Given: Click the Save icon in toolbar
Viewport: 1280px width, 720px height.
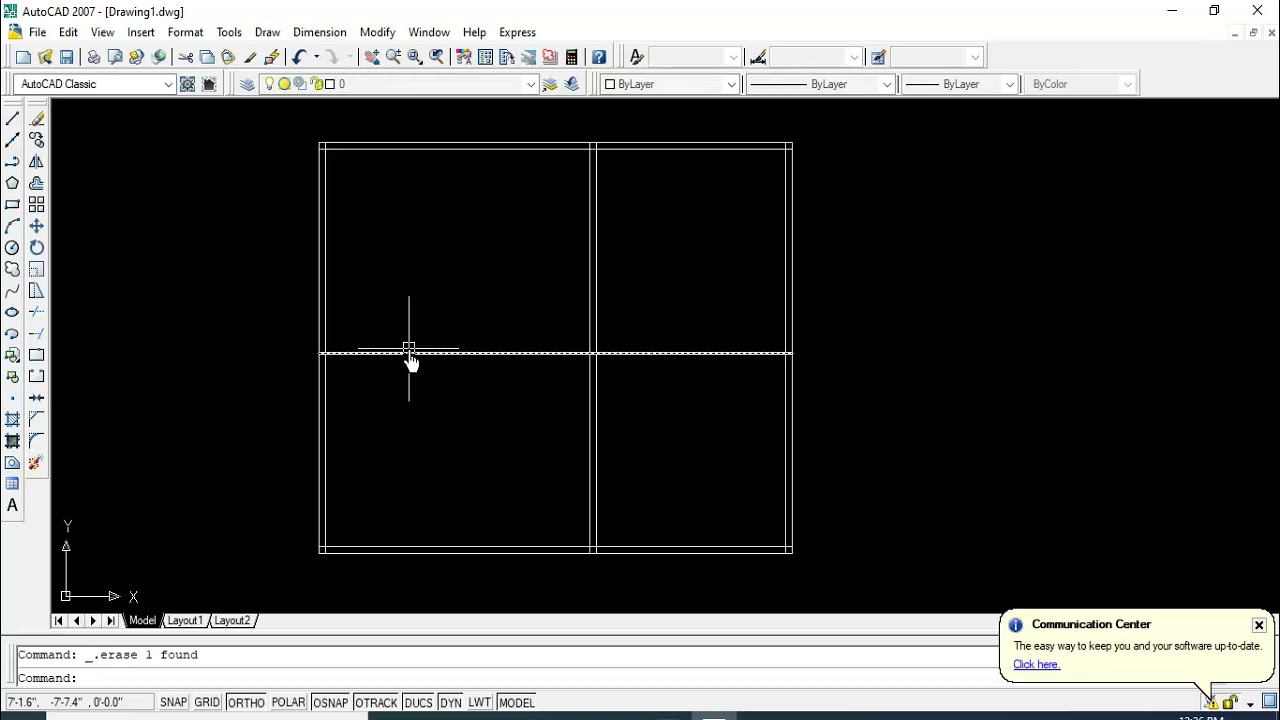Looking at the screenshot, I should [67, 57].
